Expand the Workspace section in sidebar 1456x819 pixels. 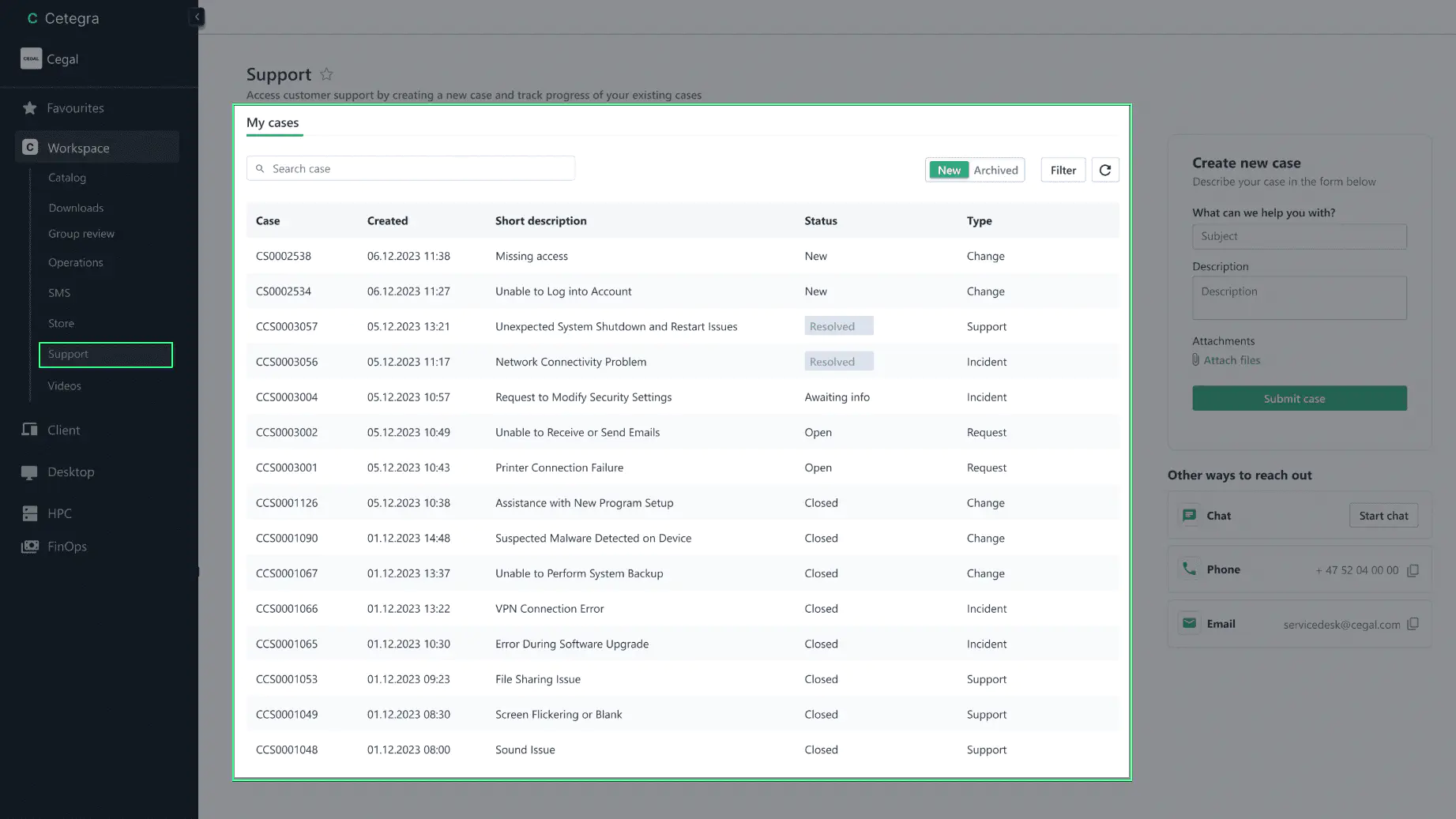pyautogui.click(x=78, y=148)
